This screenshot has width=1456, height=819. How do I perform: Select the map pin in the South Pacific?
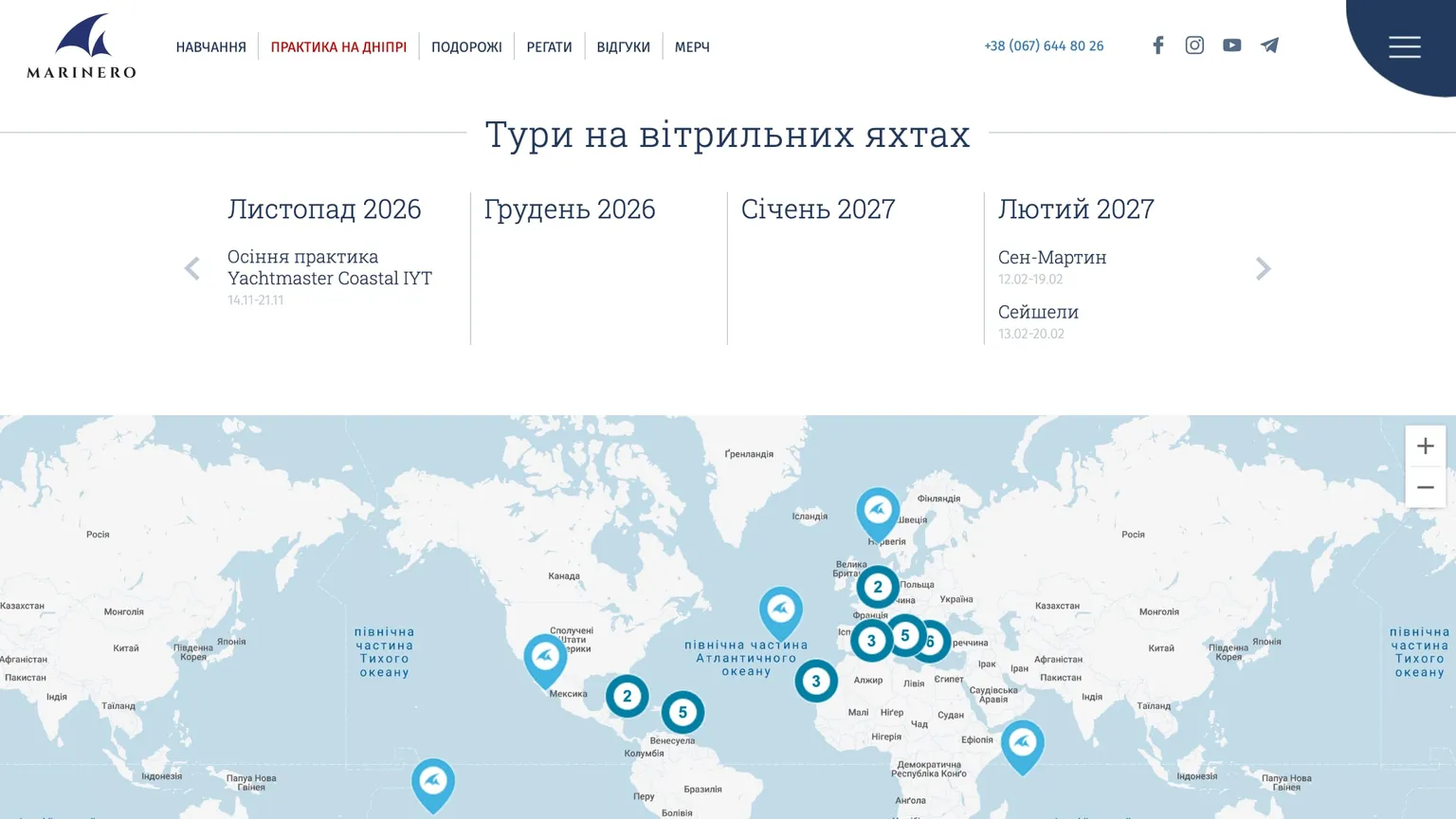point(433,786)
